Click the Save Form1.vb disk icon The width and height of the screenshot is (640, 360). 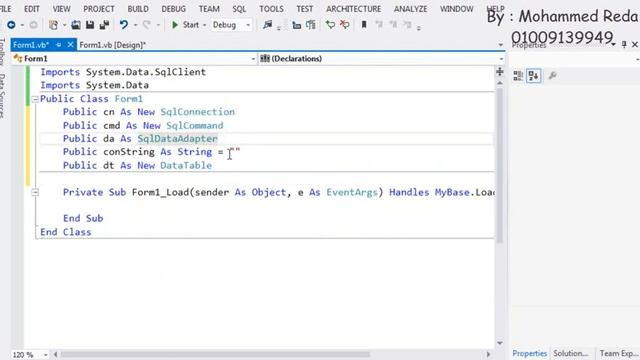click(90, 25)
